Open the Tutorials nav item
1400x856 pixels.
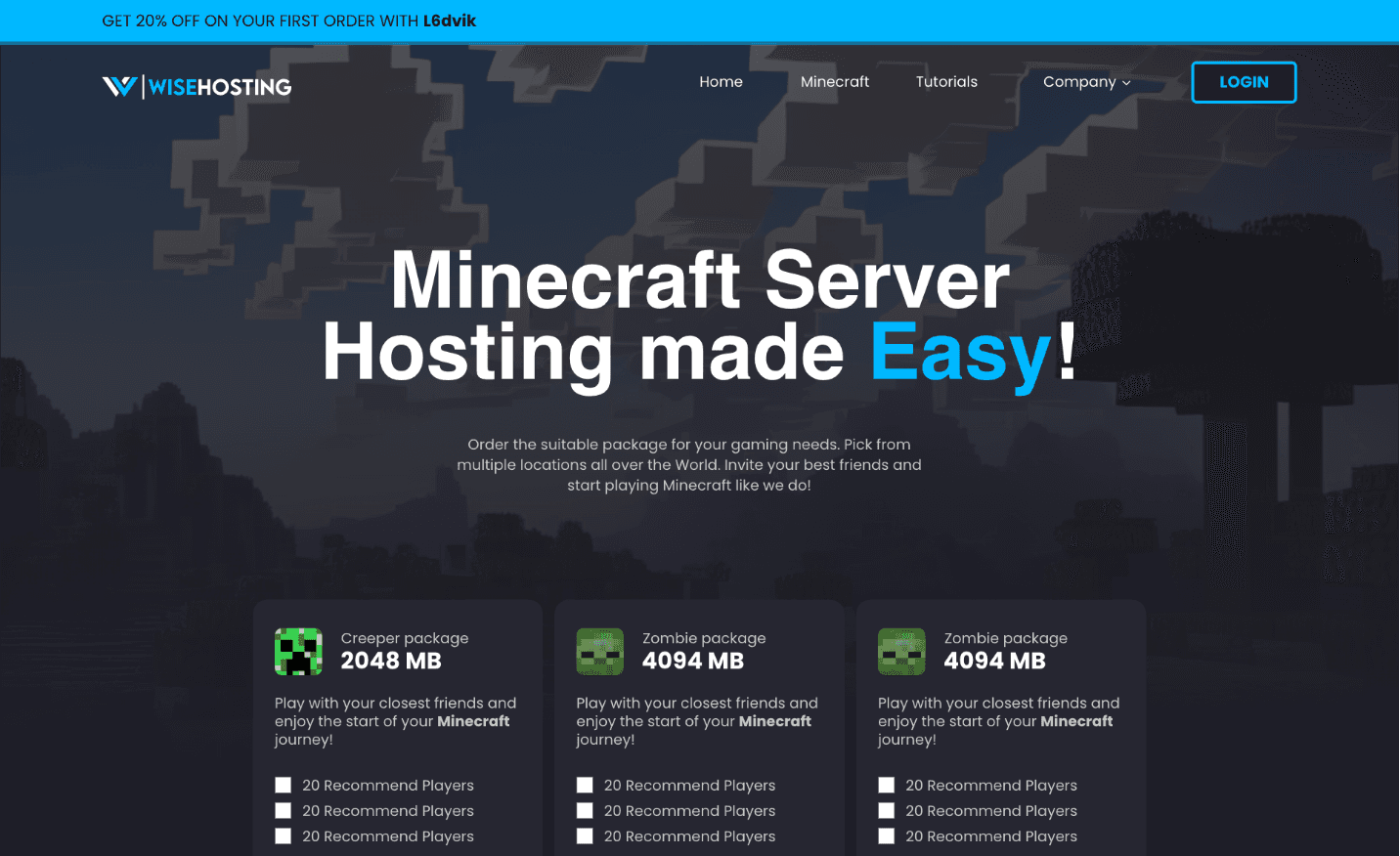pyautogui.click(x=946, y=82)
